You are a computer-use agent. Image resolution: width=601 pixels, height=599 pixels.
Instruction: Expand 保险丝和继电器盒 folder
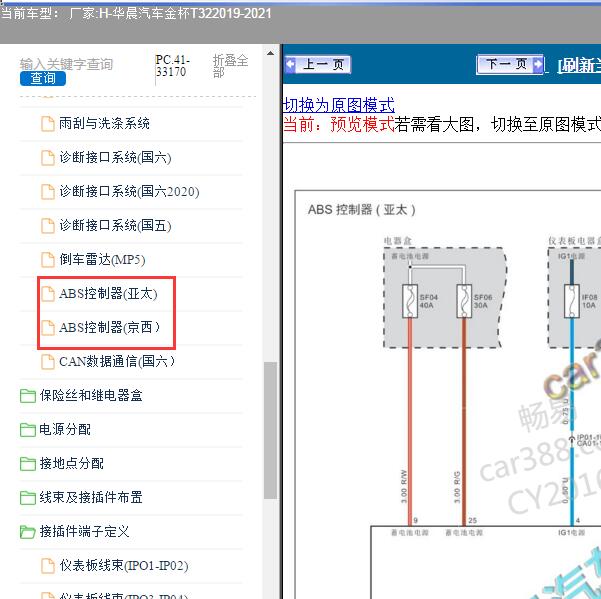click(x=91, y=395)
